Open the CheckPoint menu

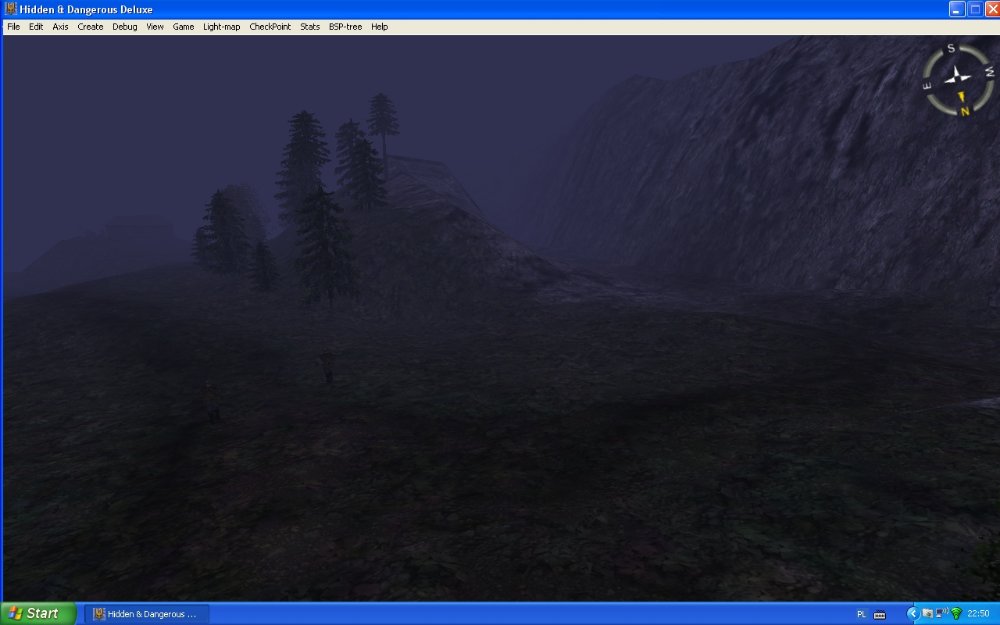(270, 27)
